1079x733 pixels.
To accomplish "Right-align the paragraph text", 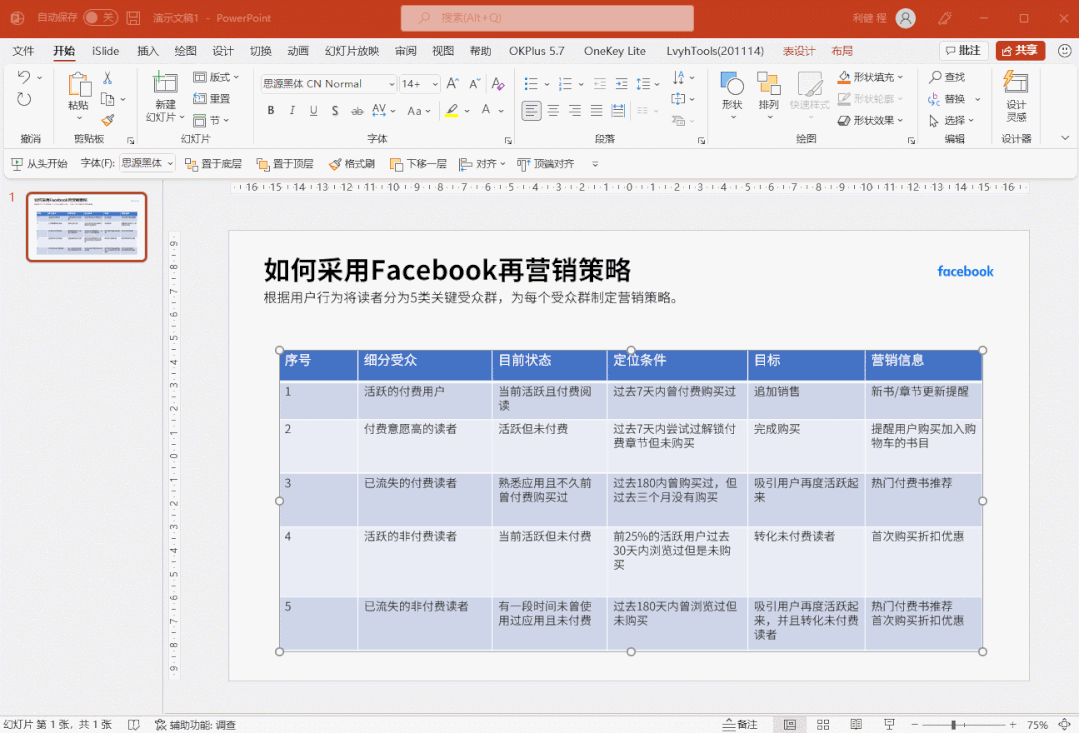I will [575, 110].
